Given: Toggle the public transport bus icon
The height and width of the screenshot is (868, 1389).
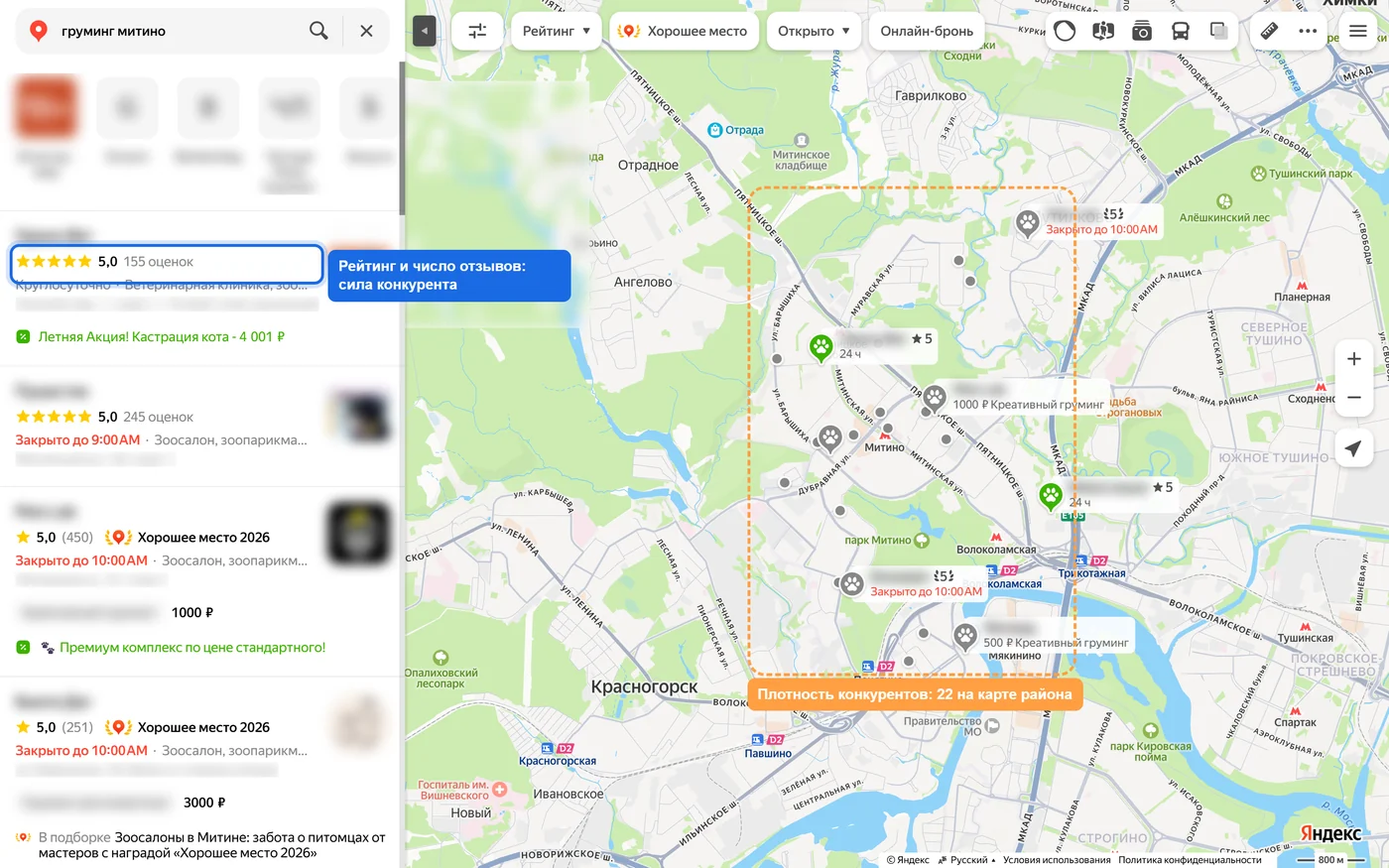Looking at the screenshot, I should click(1181, 31).
